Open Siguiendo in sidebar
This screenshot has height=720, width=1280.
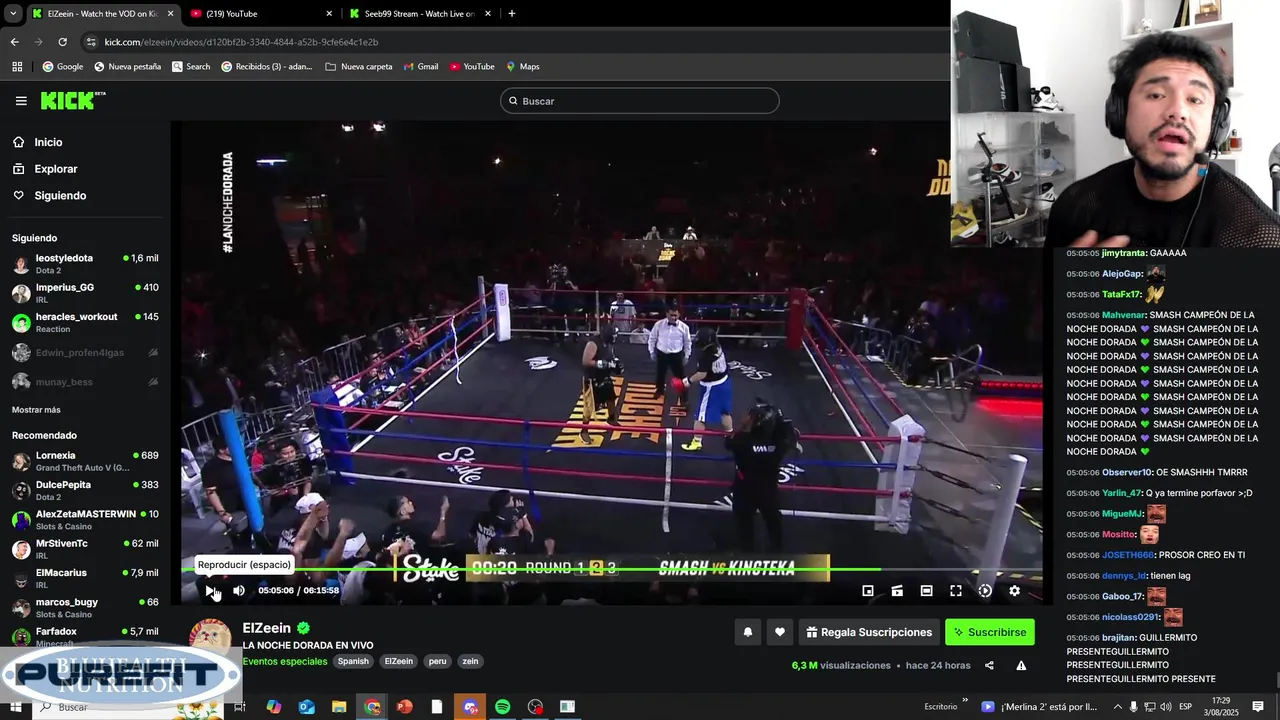pyautogui.click(x=60, y=196)
